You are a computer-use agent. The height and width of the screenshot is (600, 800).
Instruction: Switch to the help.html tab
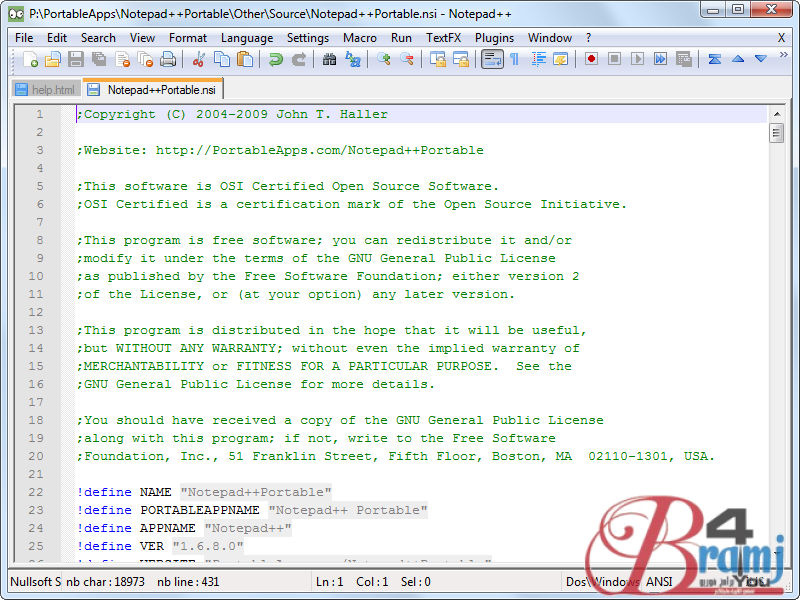pos(46,89)
